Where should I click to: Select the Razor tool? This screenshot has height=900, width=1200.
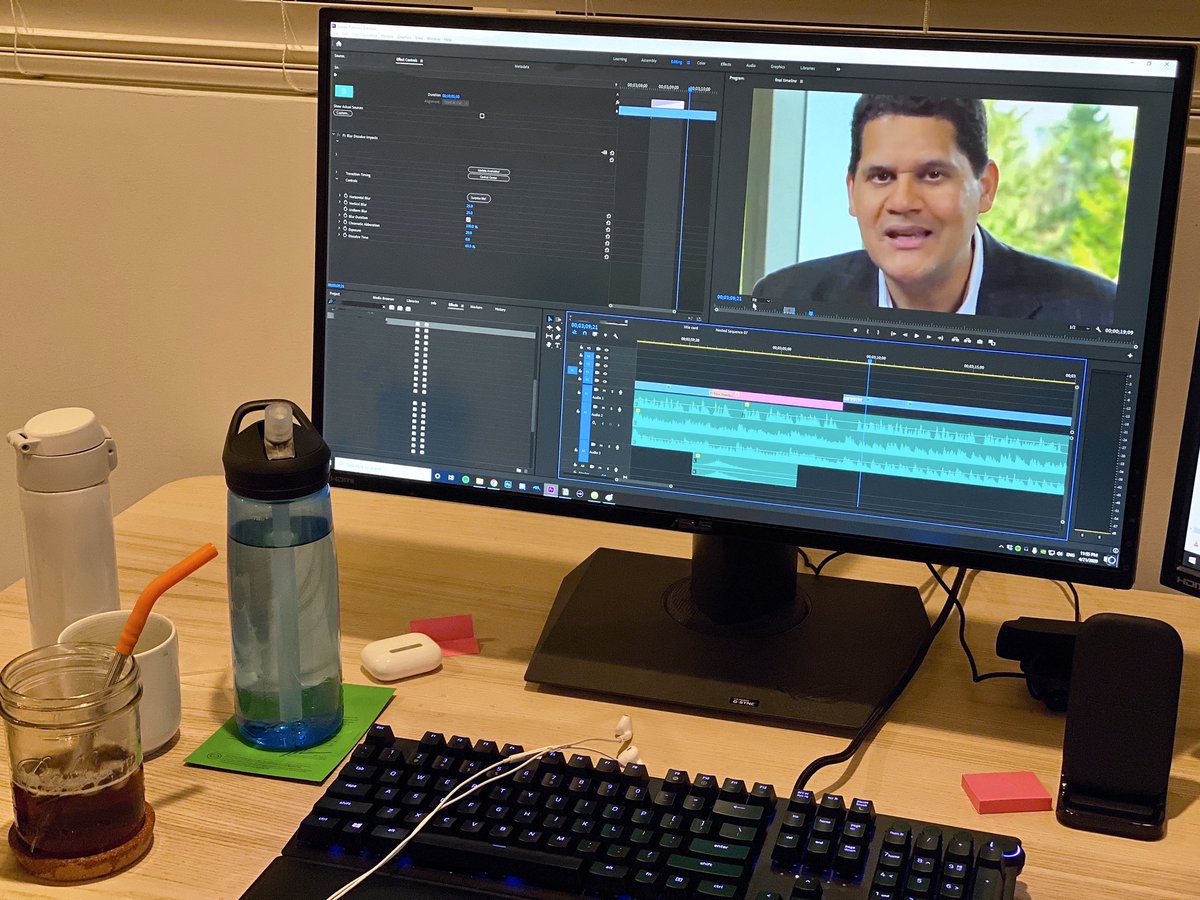point(558,328)
